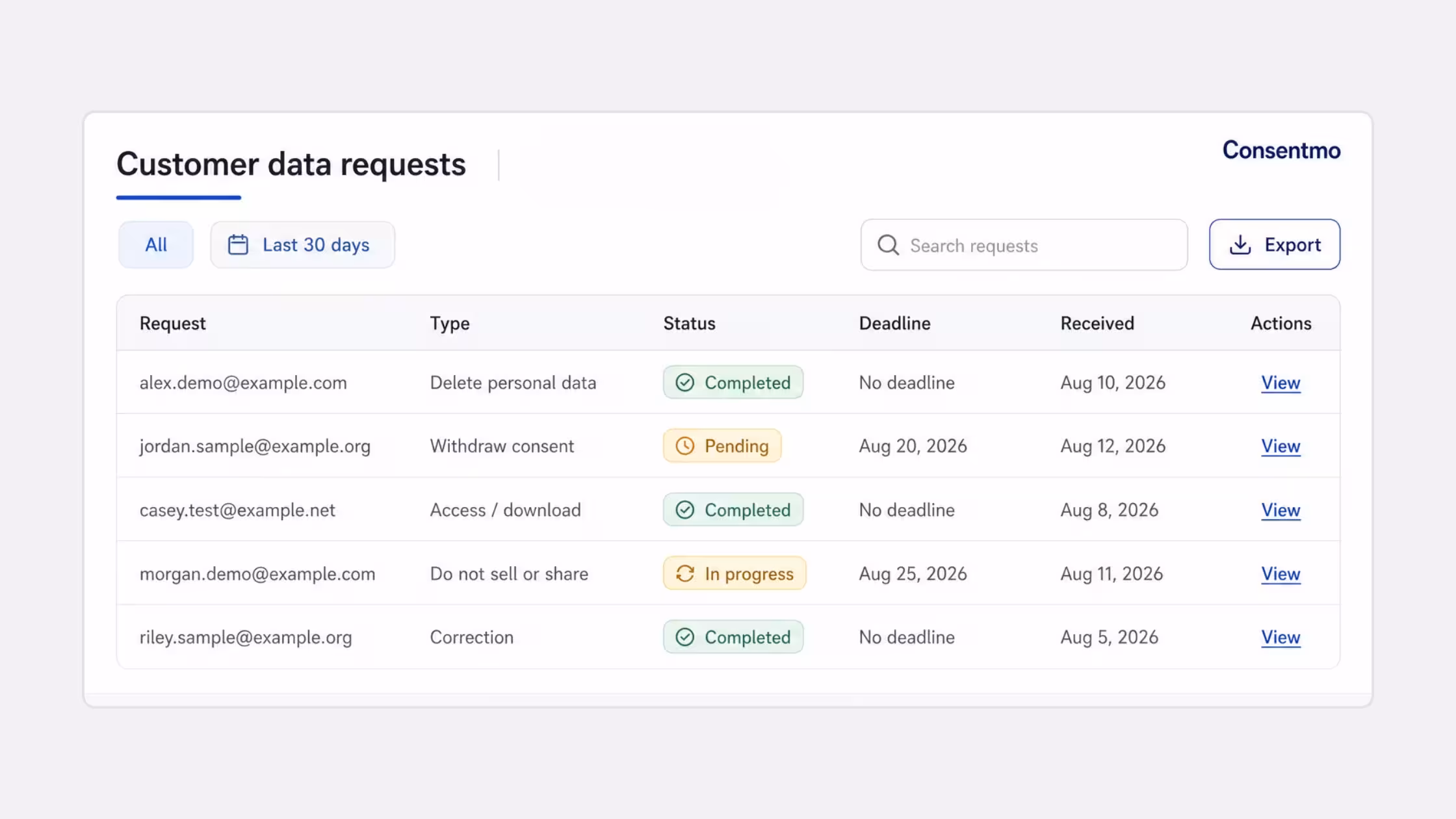This screenshot has width=1456, height=819.
Task: Sort by the Status column header
Action: [x=689, y=324]
